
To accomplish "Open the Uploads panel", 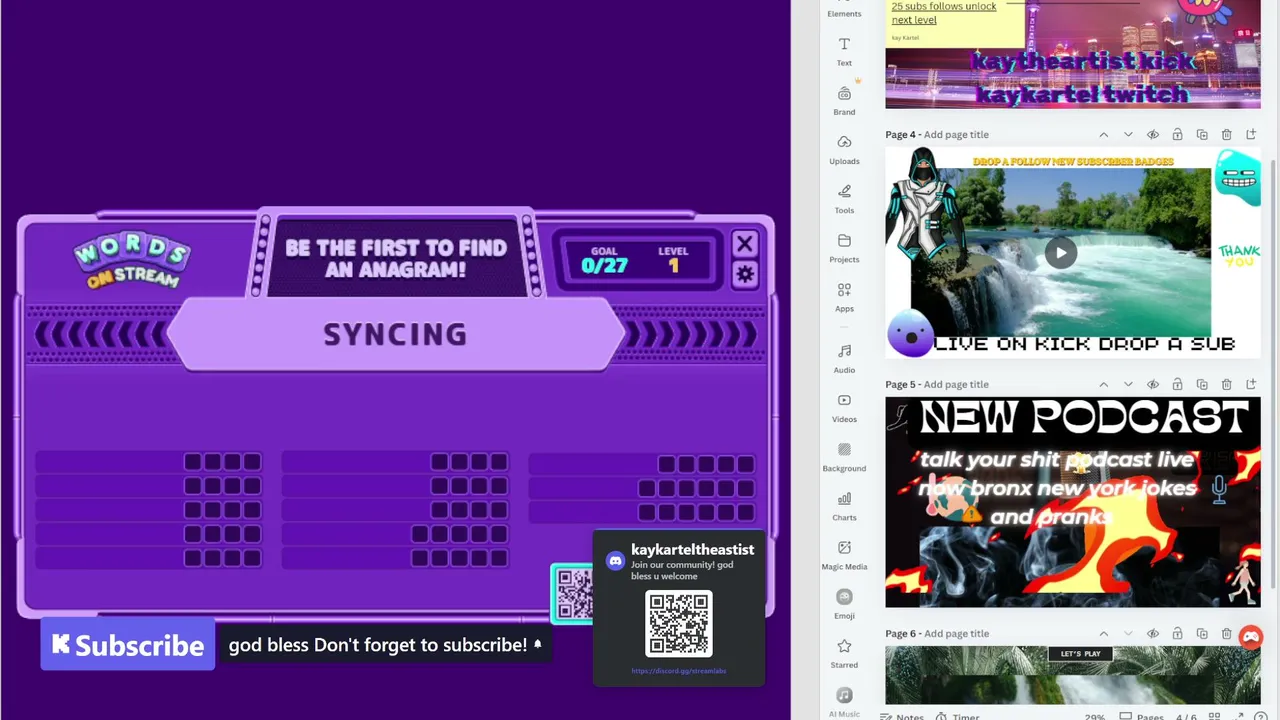I will (x=844, y=150).
